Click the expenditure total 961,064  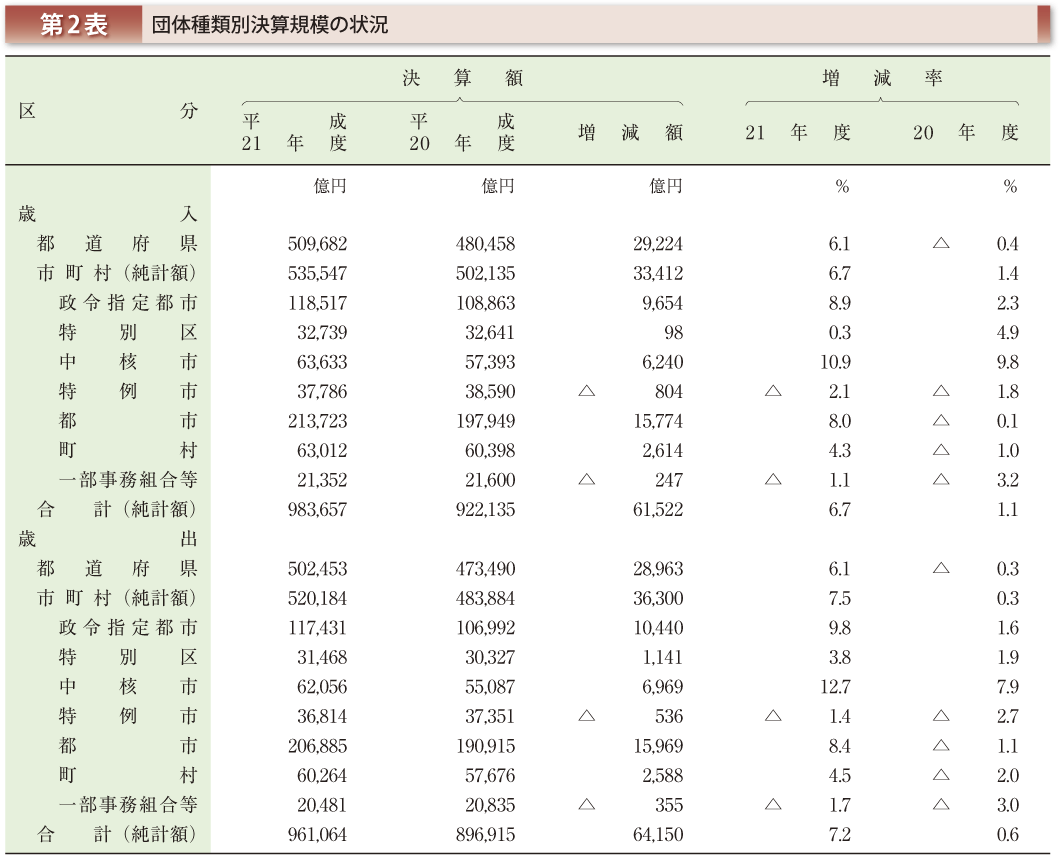coord(317,835)
